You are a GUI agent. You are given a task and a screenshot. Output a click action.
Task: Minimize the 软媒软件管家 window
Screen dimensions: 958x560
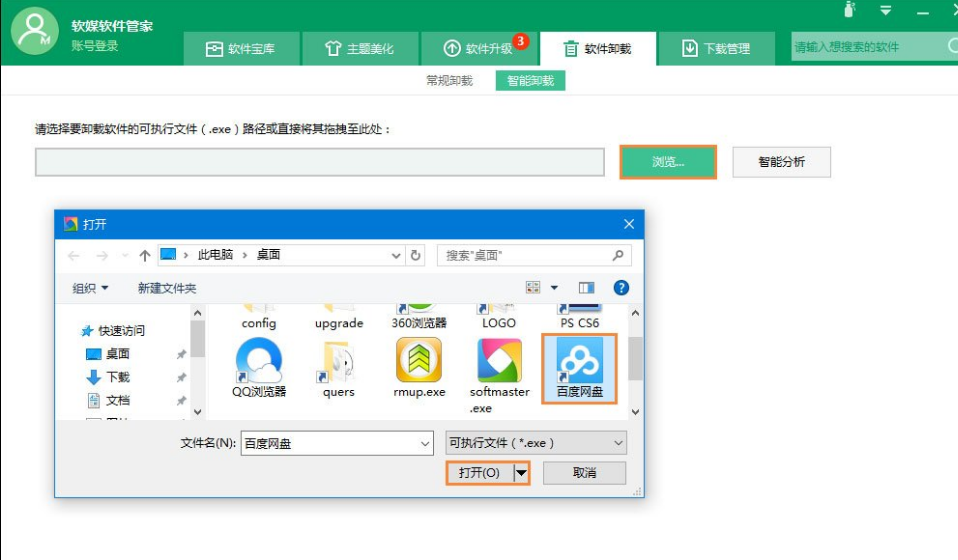(923, 12)
